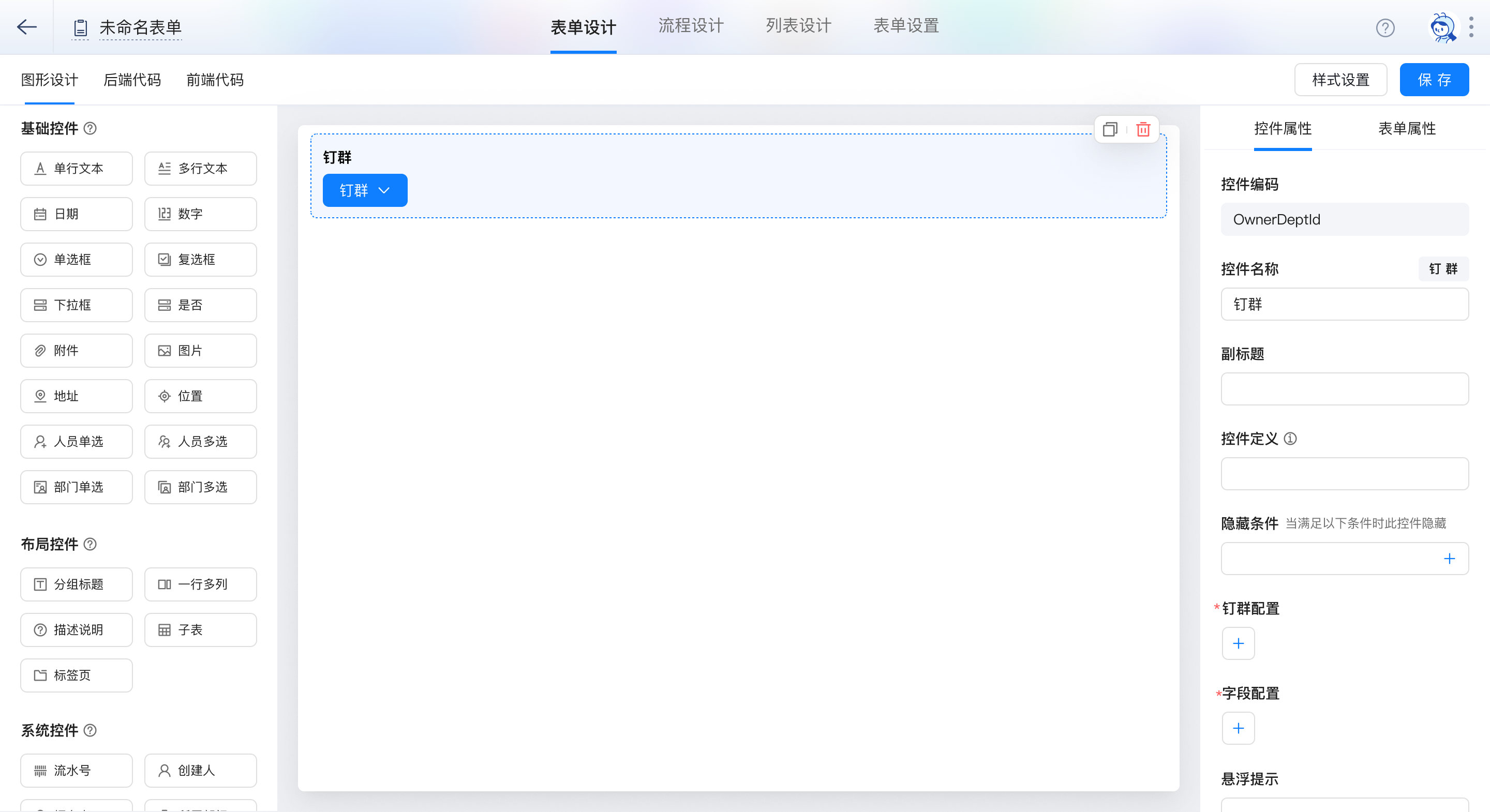
Task: Add the 单行文本 control
Action: [x=77, y=168]
